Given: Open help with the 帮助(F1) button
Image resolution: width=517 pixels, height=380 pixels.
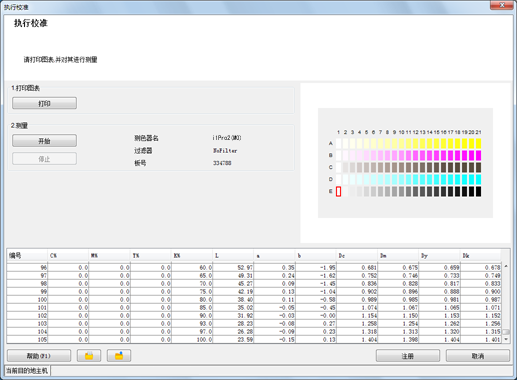Looking at the screenshot, I should click(39, 356).
